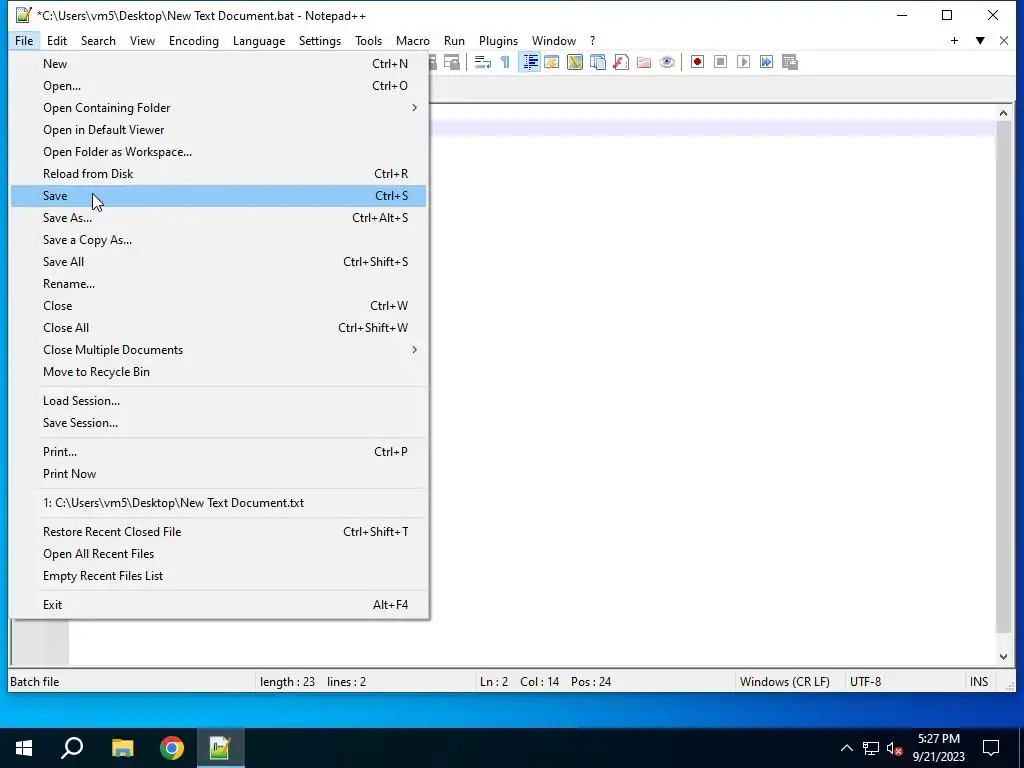The height and width of the screenshot is (768, 1024).
Task: Click the Save recorded macro icon
Action: coord(790,62)
